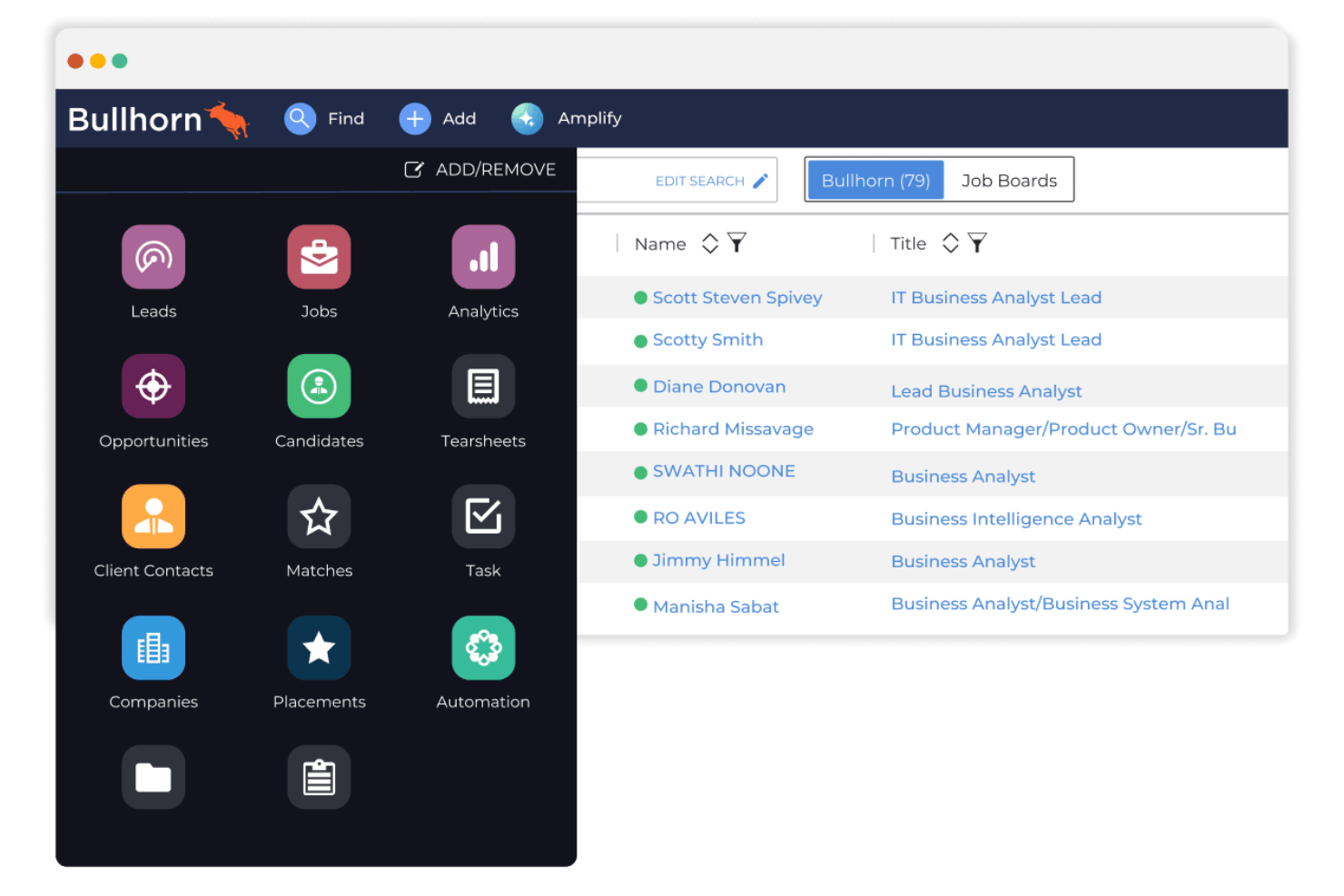Open Diane Donovan's record
This screenshot has height=896, width=1344.
(x=719, y=387)
